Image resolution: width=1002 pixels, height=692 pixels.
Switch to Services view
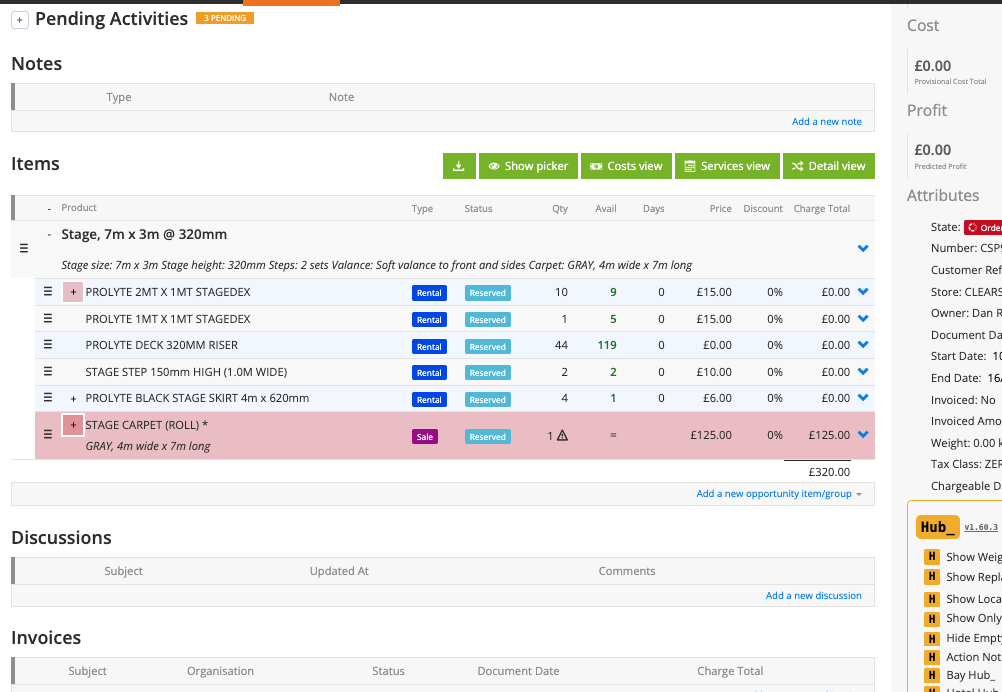pos(727,166)
